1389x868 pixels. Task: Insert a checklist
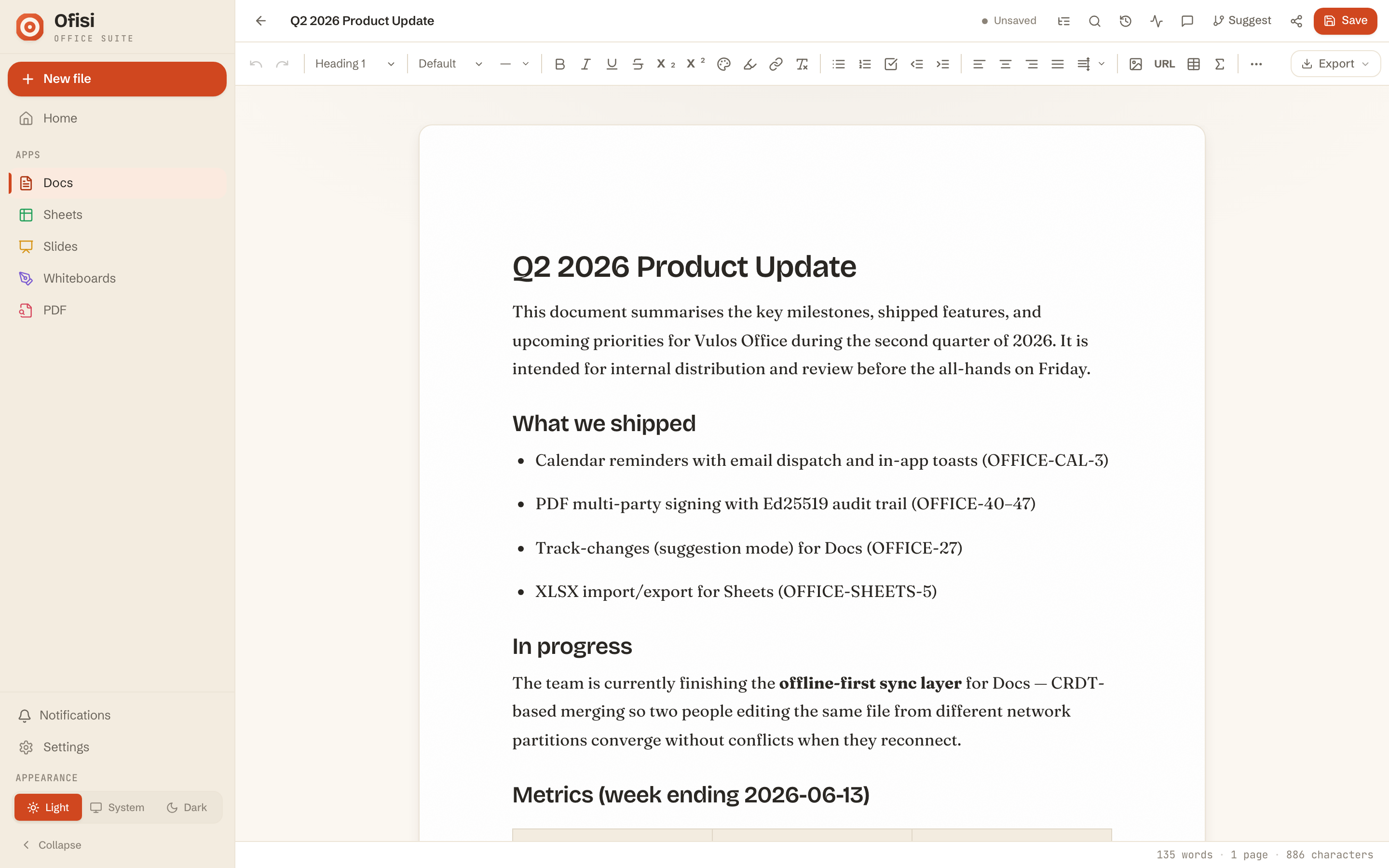pyautogui.click(x=891, y=64)
